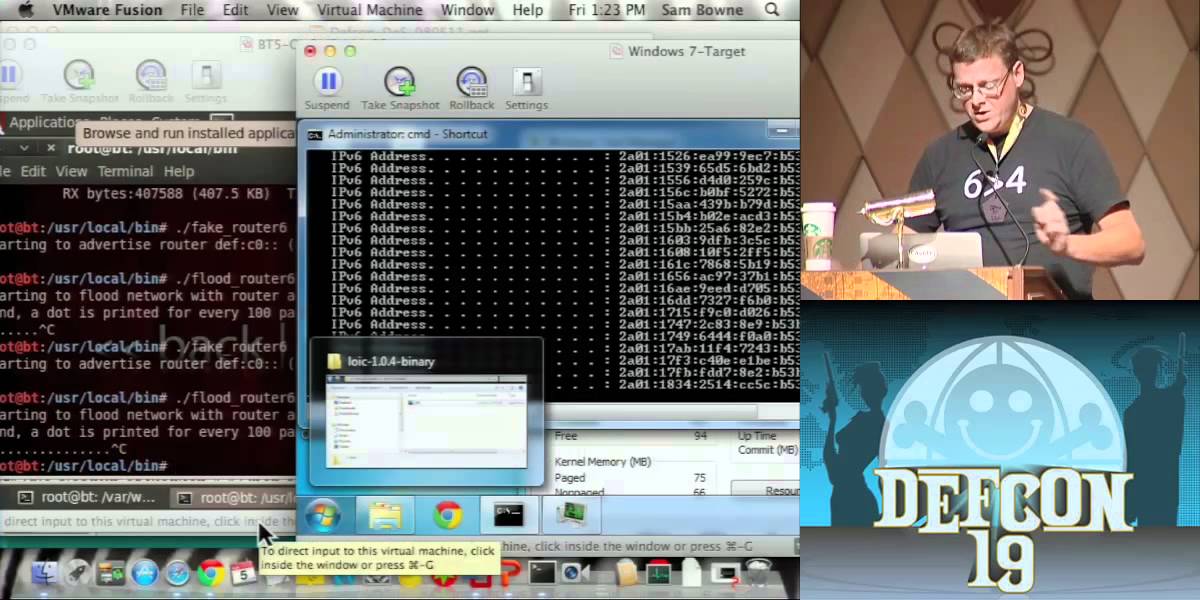Open Activity Monitor in the Dock
The height and width of the screenshot is (600, 1200).
click(659, 574)
